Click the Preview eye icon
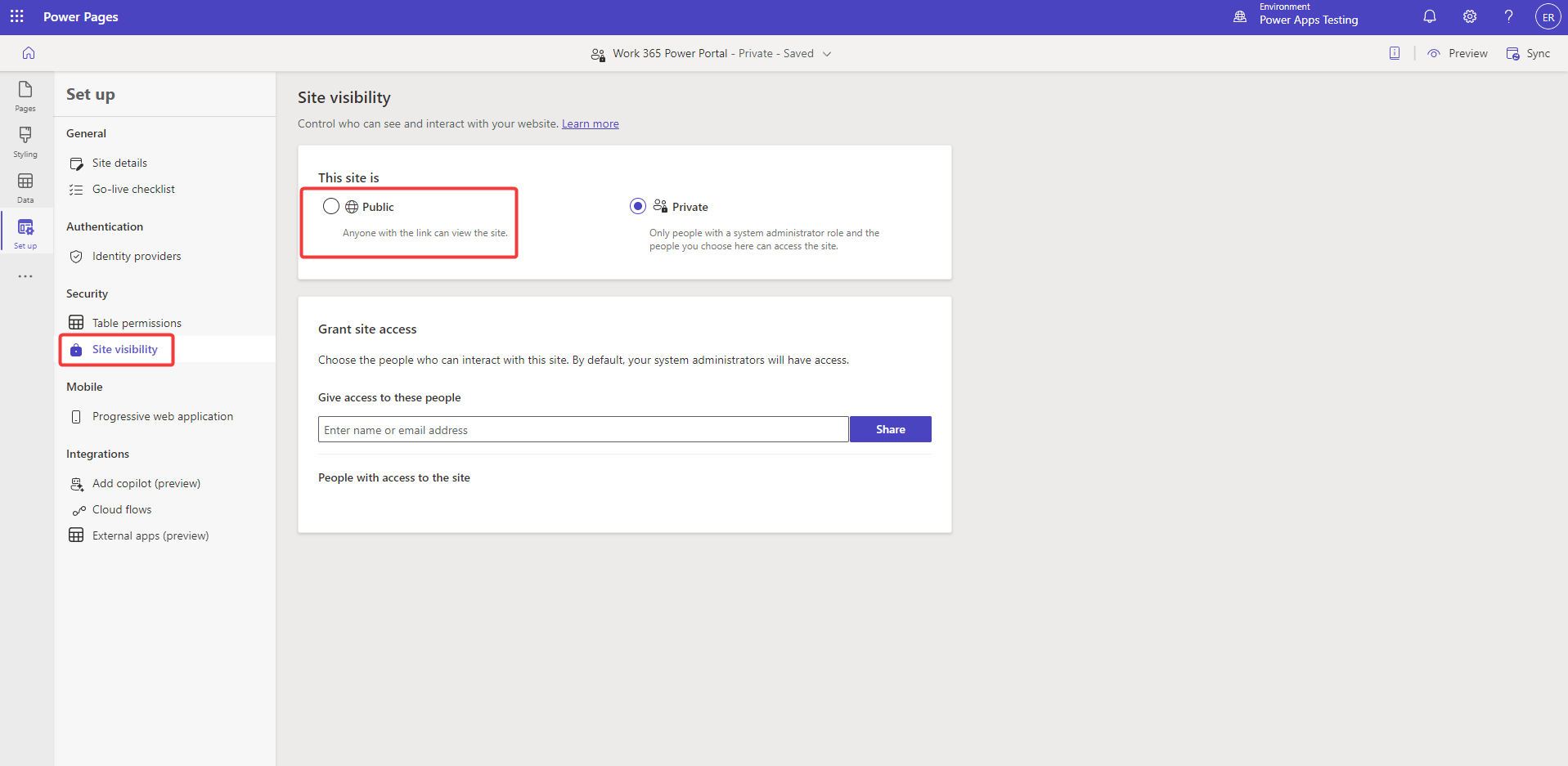This screenshot has width=1568, height=766. [x=1434, y=53]
